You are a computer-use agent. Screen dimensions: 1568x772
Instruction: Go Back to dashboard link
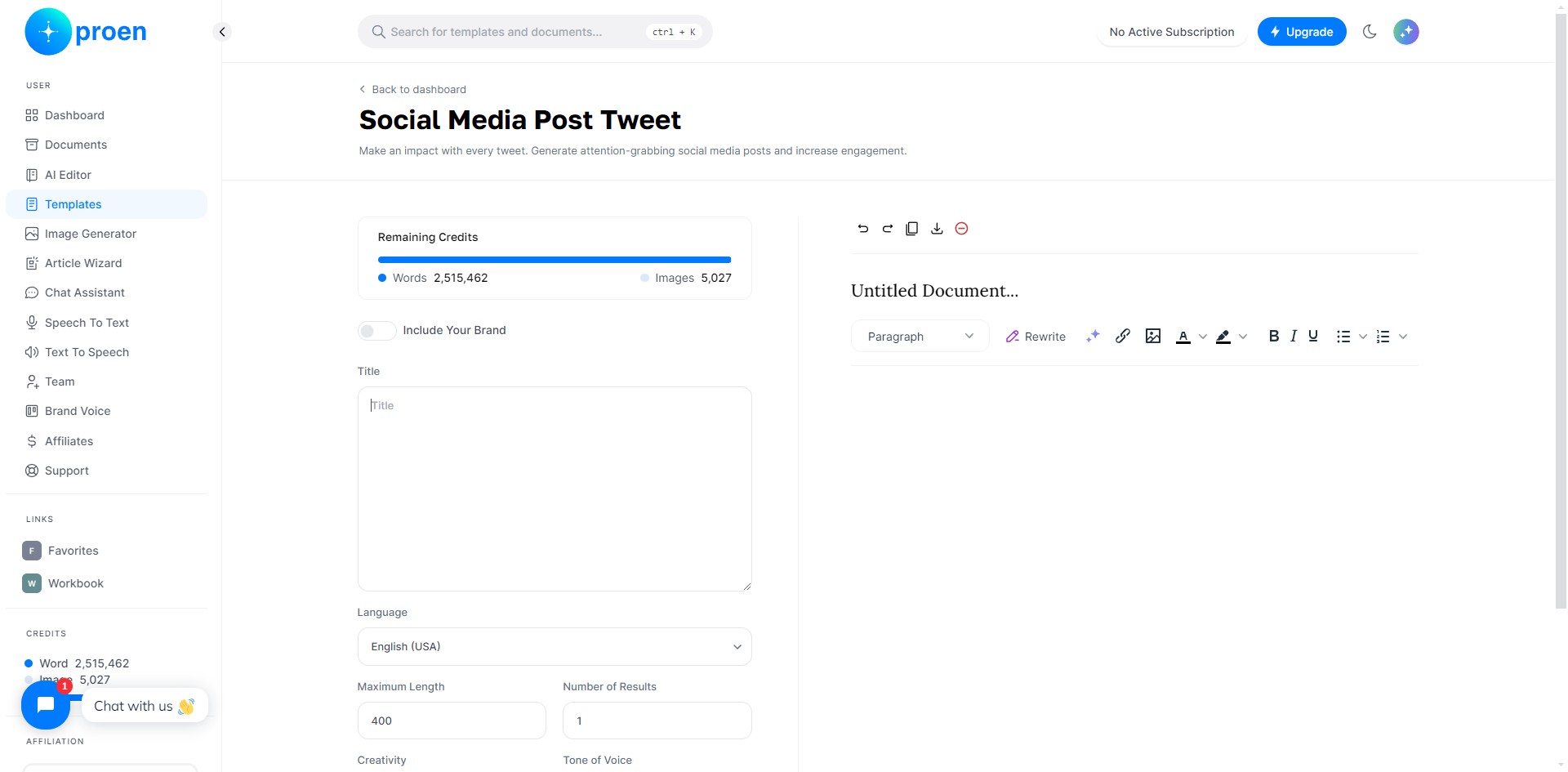(x=412, y=89)
